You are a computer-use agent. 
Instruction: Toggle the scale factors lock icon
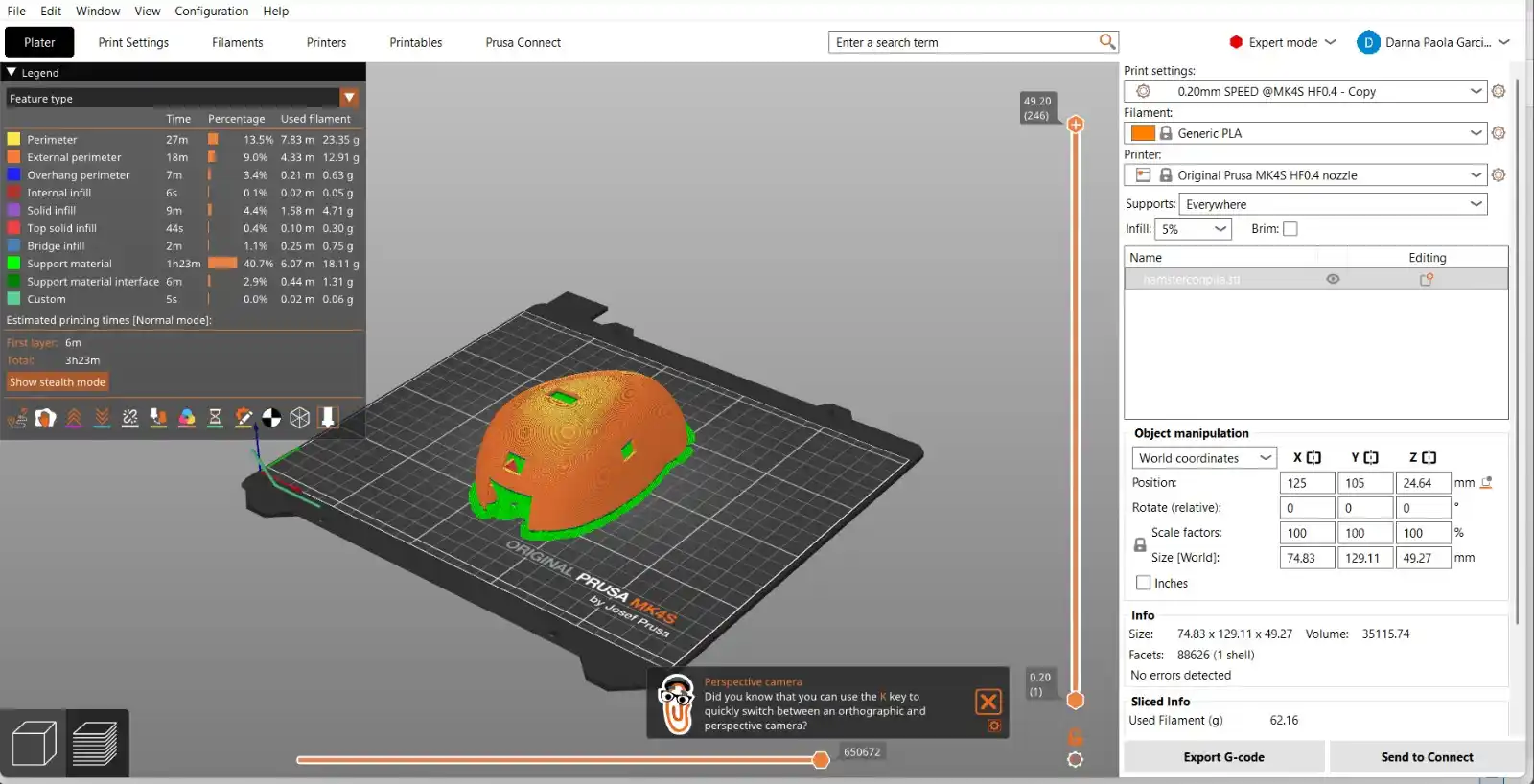[x=1140, y=545]
